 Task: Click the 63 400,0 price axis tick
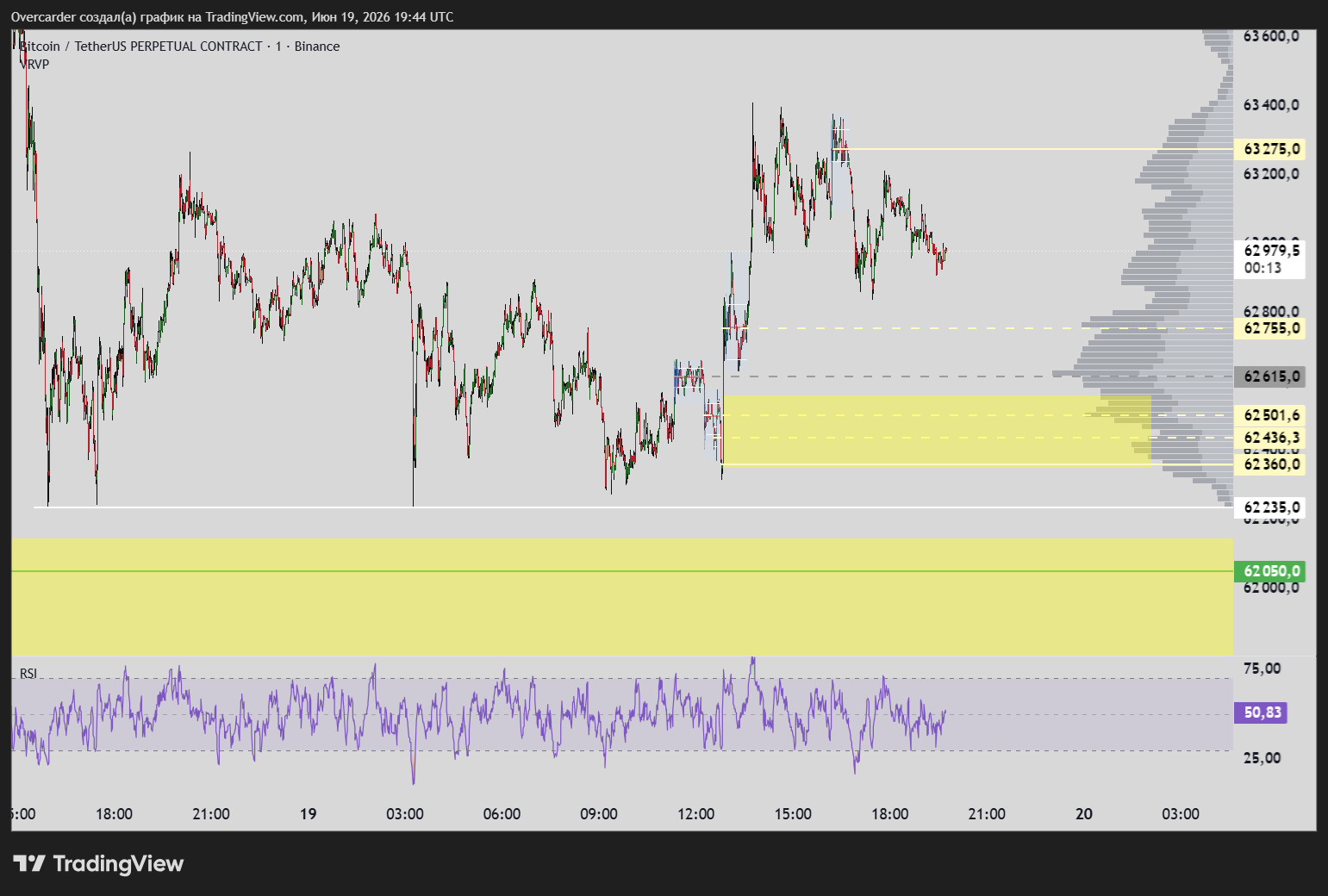tap(1271, 105)
